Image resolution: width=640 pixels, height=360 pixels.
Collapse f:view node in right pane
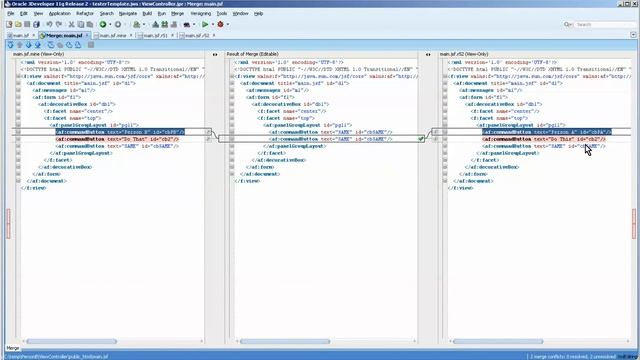445,76
